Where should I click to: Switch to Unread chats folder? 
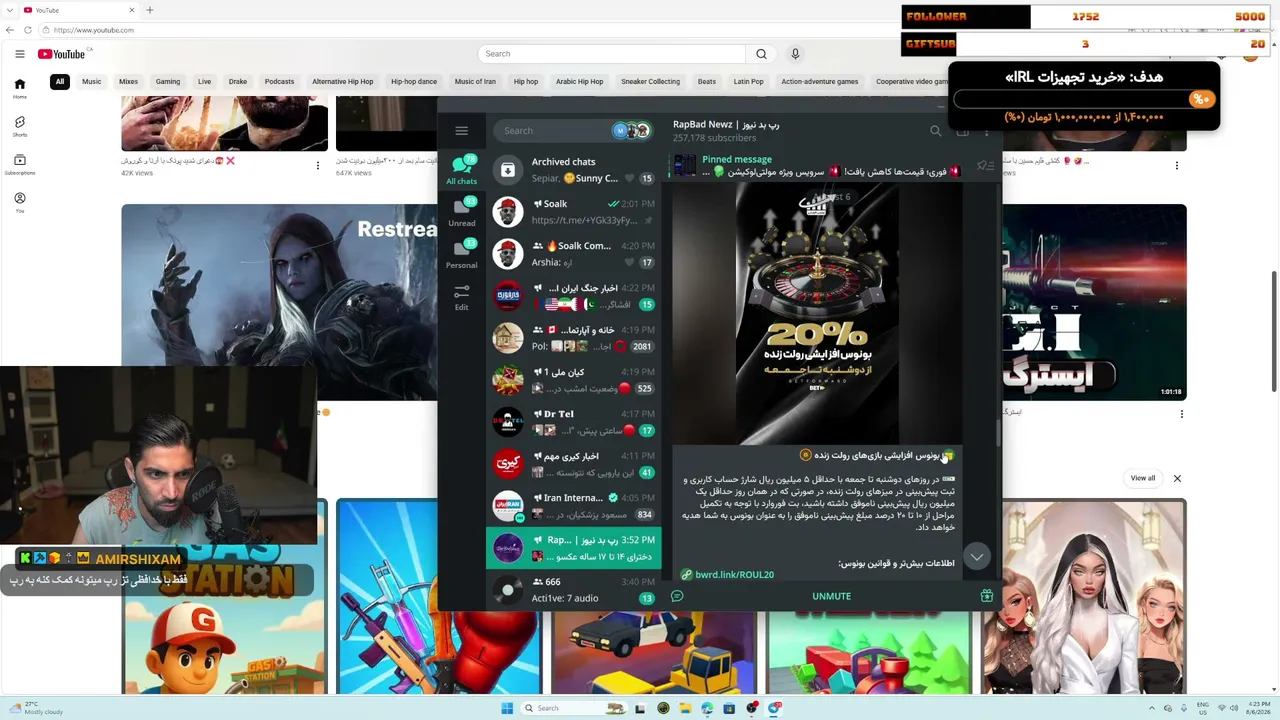(462, 213)
